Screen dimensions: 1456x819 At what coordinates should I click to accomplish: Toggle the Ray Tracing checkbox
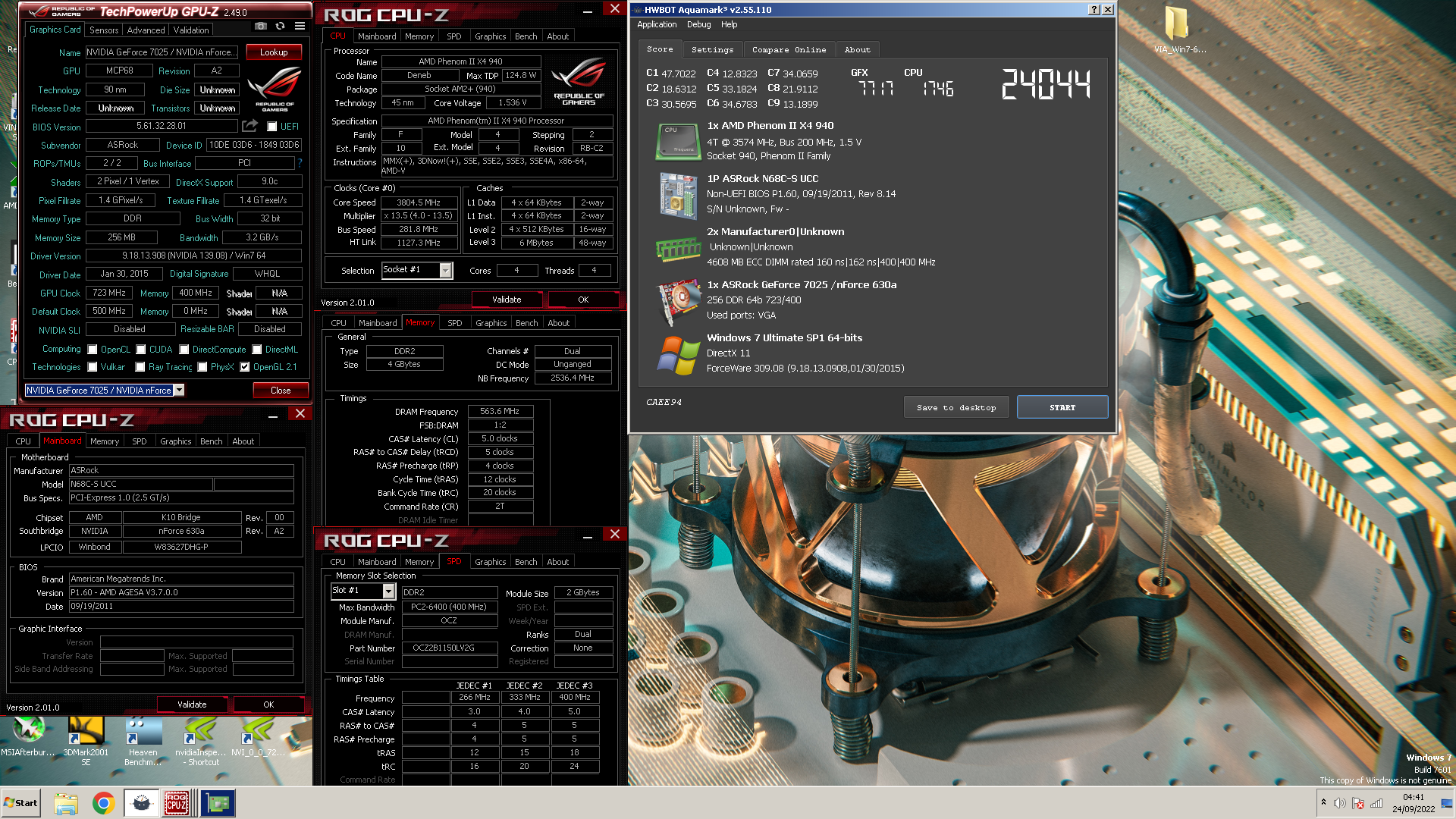[140, 367]
